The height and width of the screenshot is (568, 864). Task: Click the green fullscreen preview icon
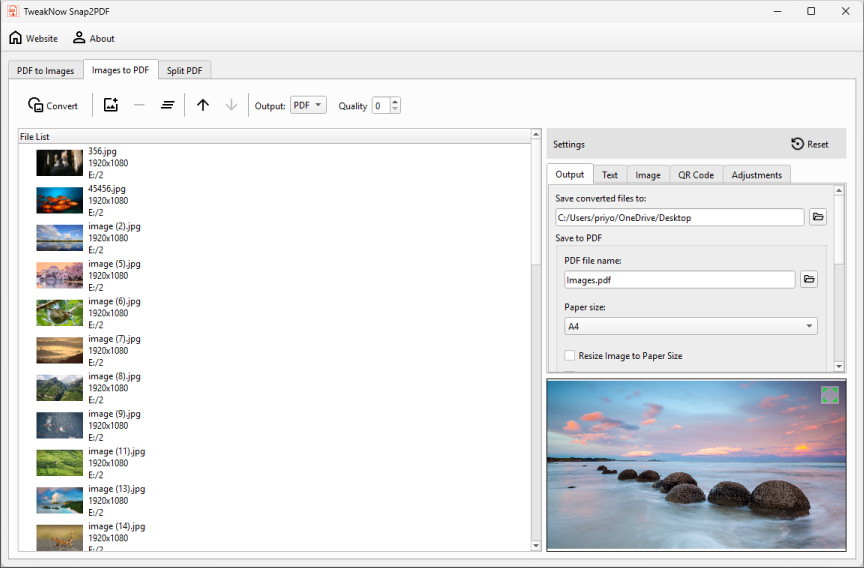[829, 394]
